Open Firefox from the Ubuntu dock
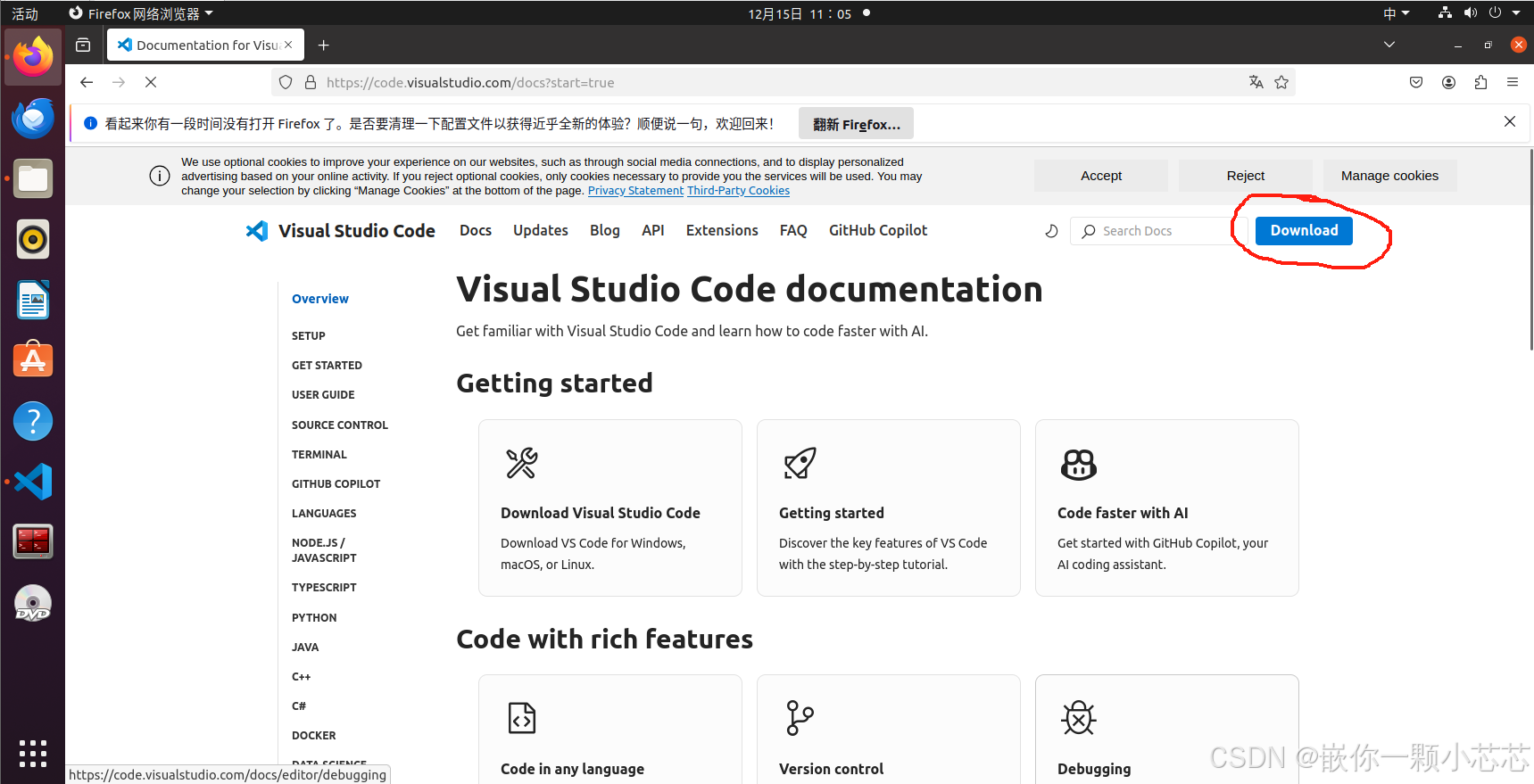1534x784 pixels. (33, 57)
